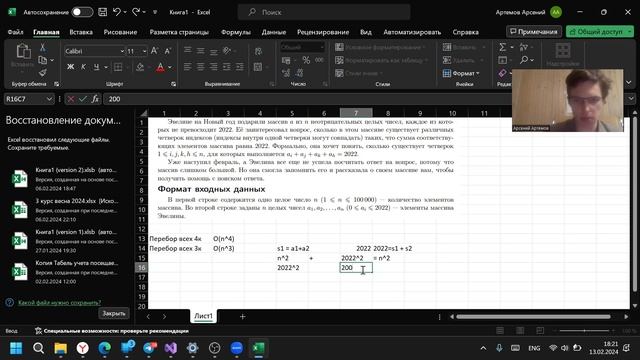
Task: Click the font color red A swatch
Action: (160, 67)
